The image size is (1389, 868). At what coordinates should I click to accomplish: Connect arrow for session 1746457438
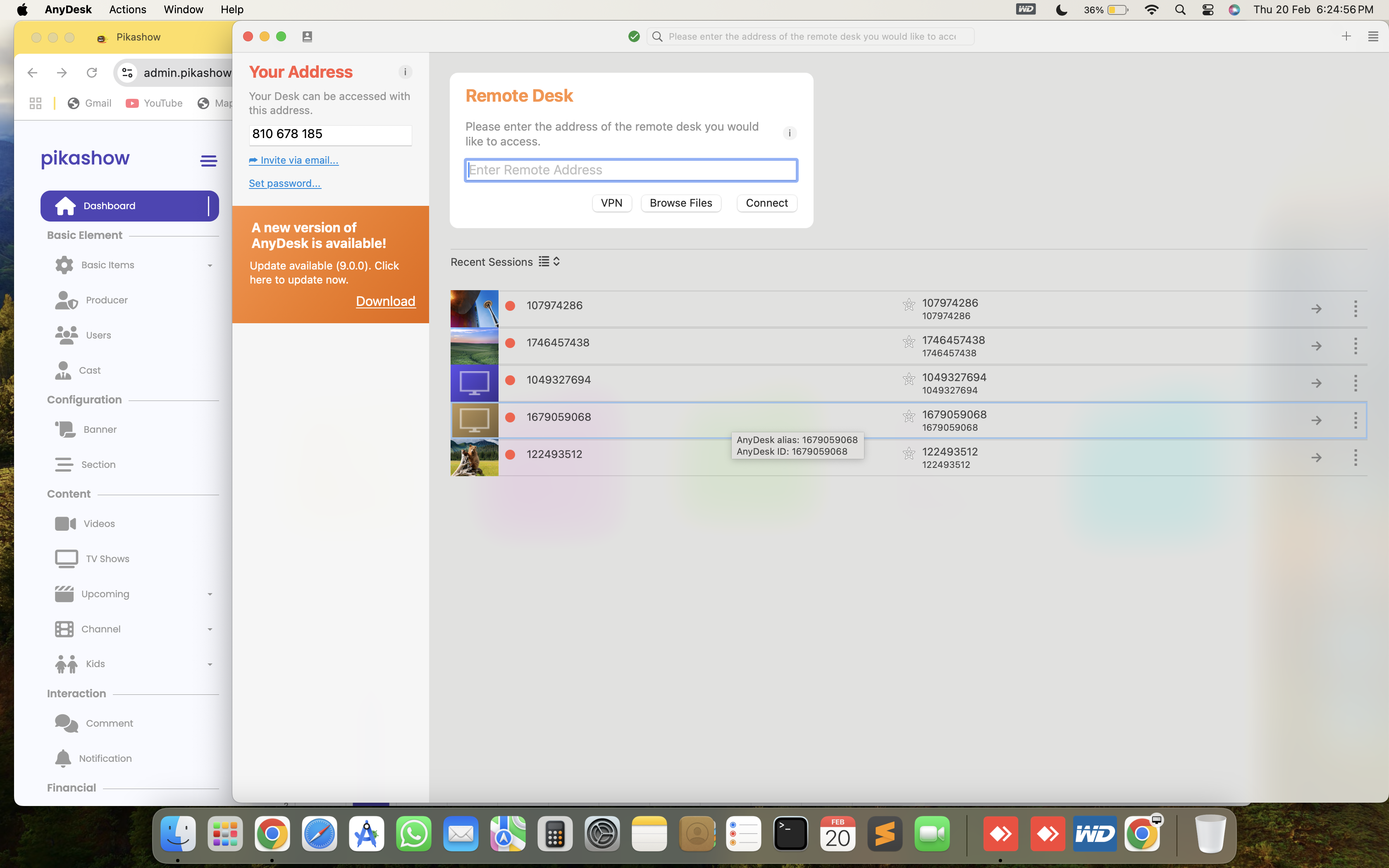(1317, 346)
